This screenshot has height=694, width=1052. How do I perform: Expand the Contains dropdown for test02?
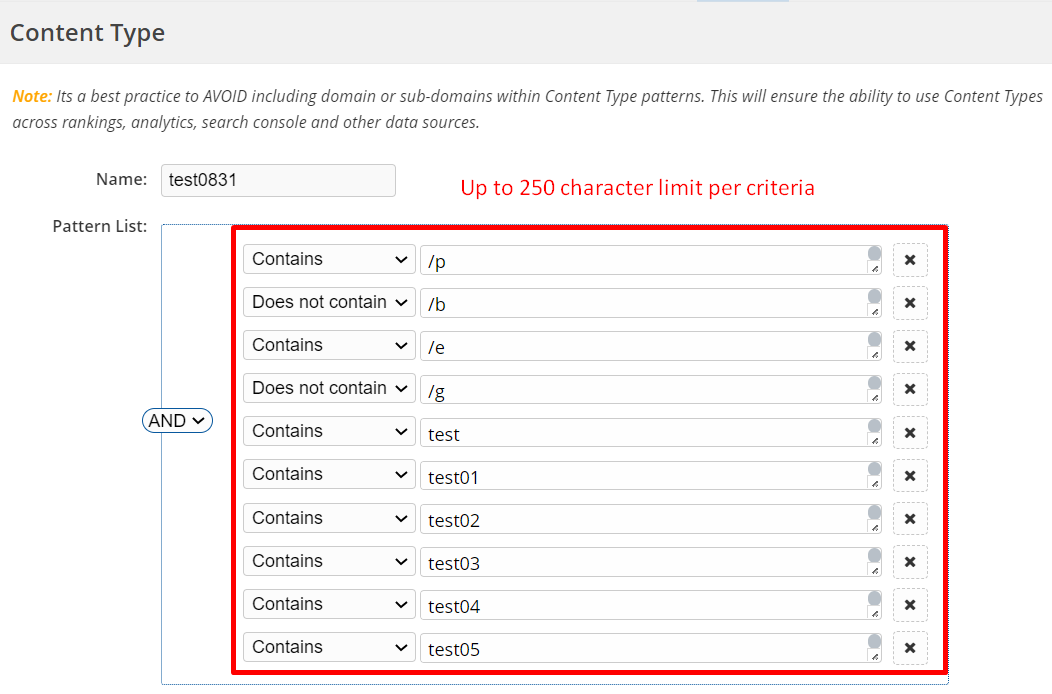tap(329, 518)
